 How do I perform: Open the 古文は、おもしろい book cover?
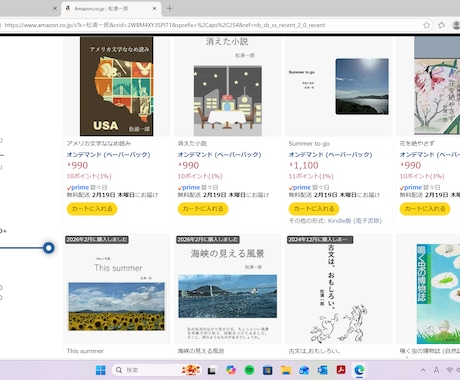(x=338, y=293)
